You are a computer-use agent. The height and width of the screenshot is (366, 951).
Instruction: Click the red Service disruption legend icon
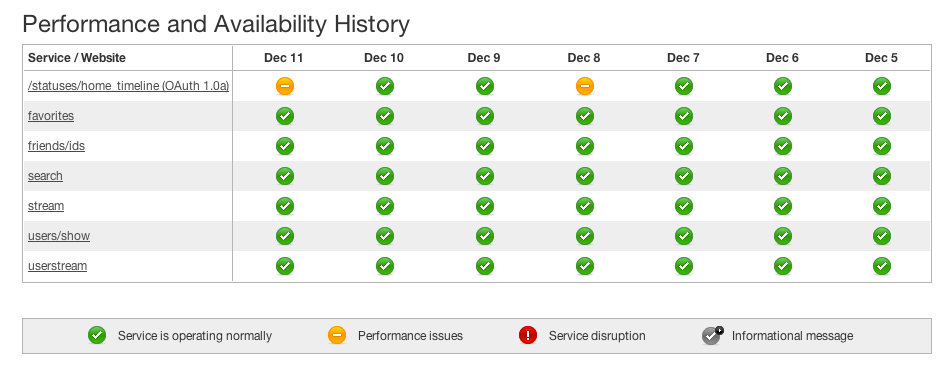tap(528, 335)
